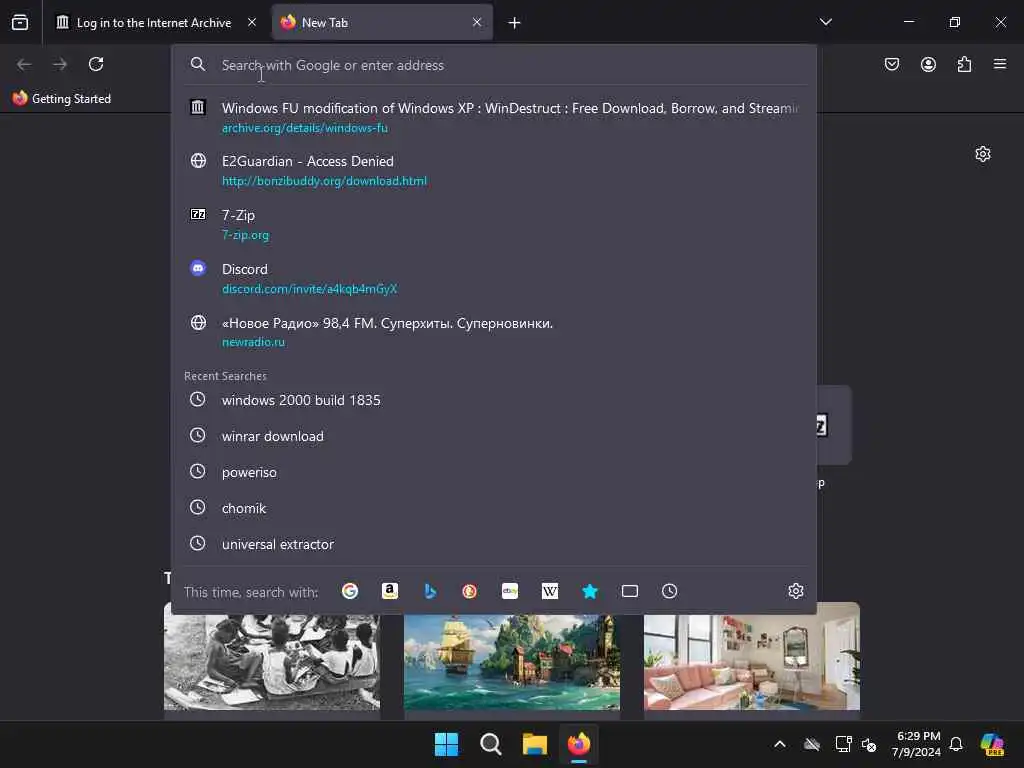1024x768 pixels.
Task: Select the New Tab tab
Action: [382, 22]
